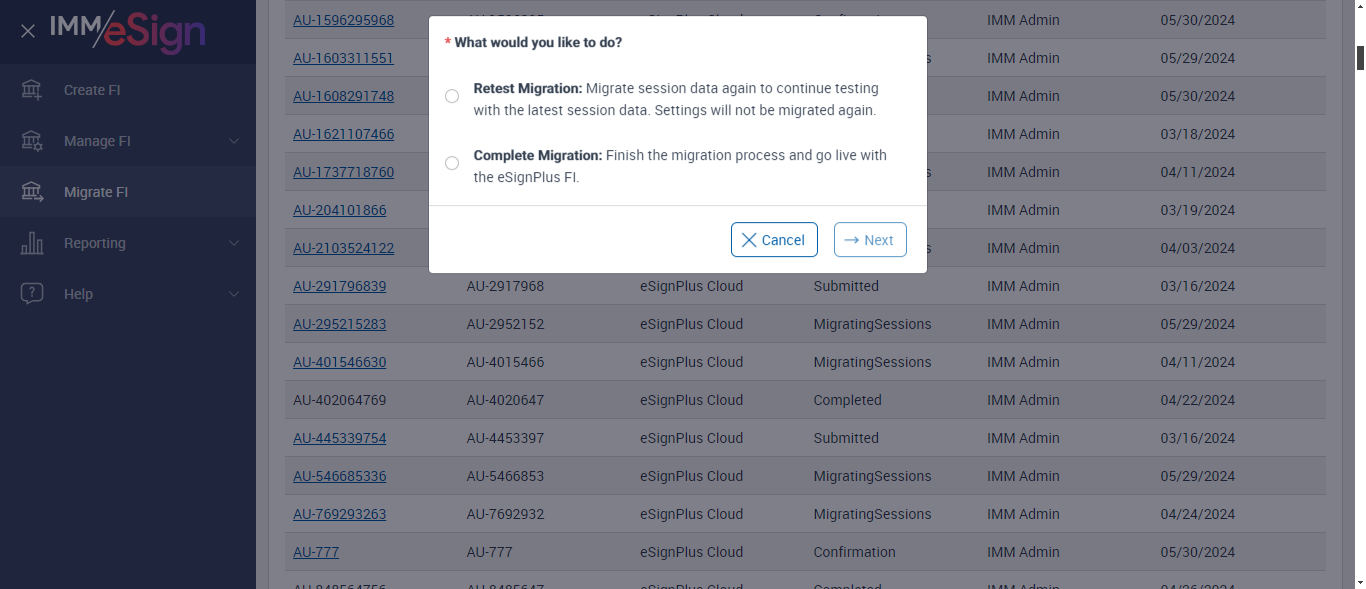Click the Create FI bank icon
1366x589 pixels.
pos(32,90)
